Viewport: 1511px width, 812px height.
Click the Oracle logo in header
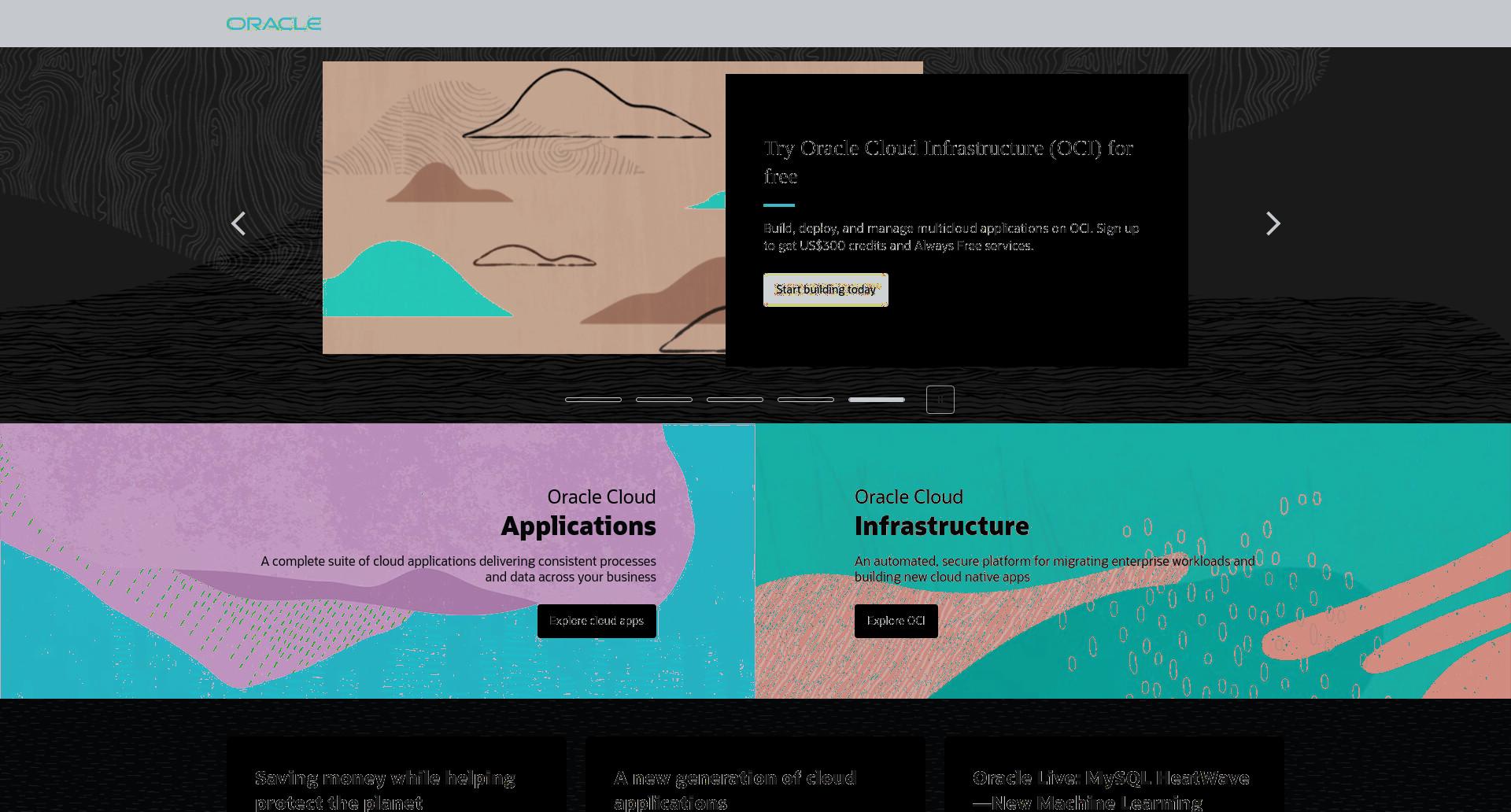274,24
